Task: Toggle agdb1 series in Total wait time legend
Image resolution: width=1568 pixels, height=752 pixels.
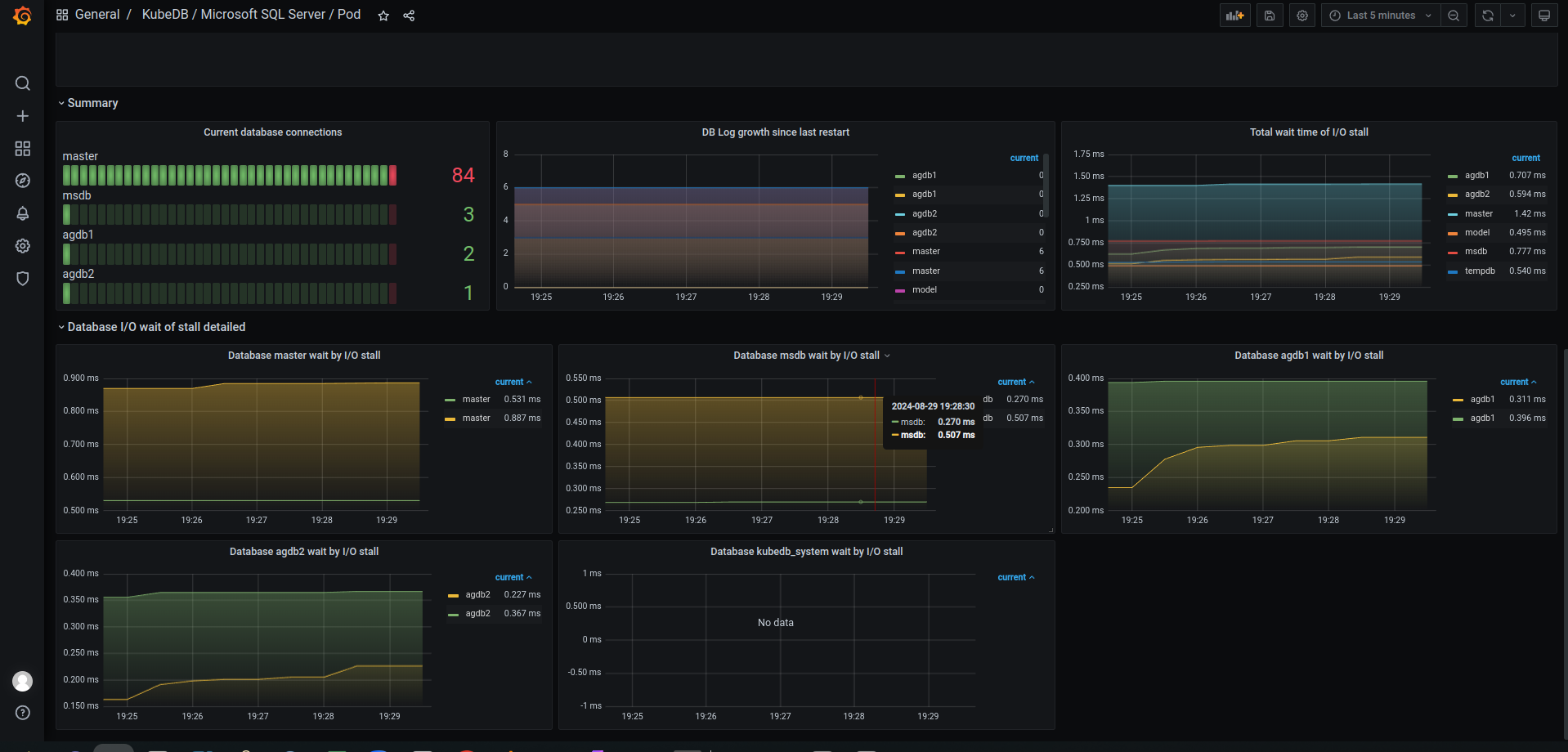Action: coord(1476,175)
